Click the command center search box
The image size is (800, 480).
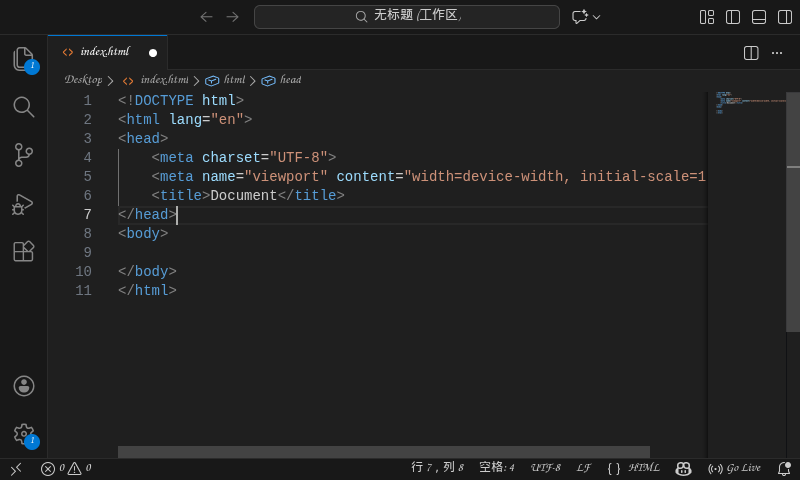point(407,17)
